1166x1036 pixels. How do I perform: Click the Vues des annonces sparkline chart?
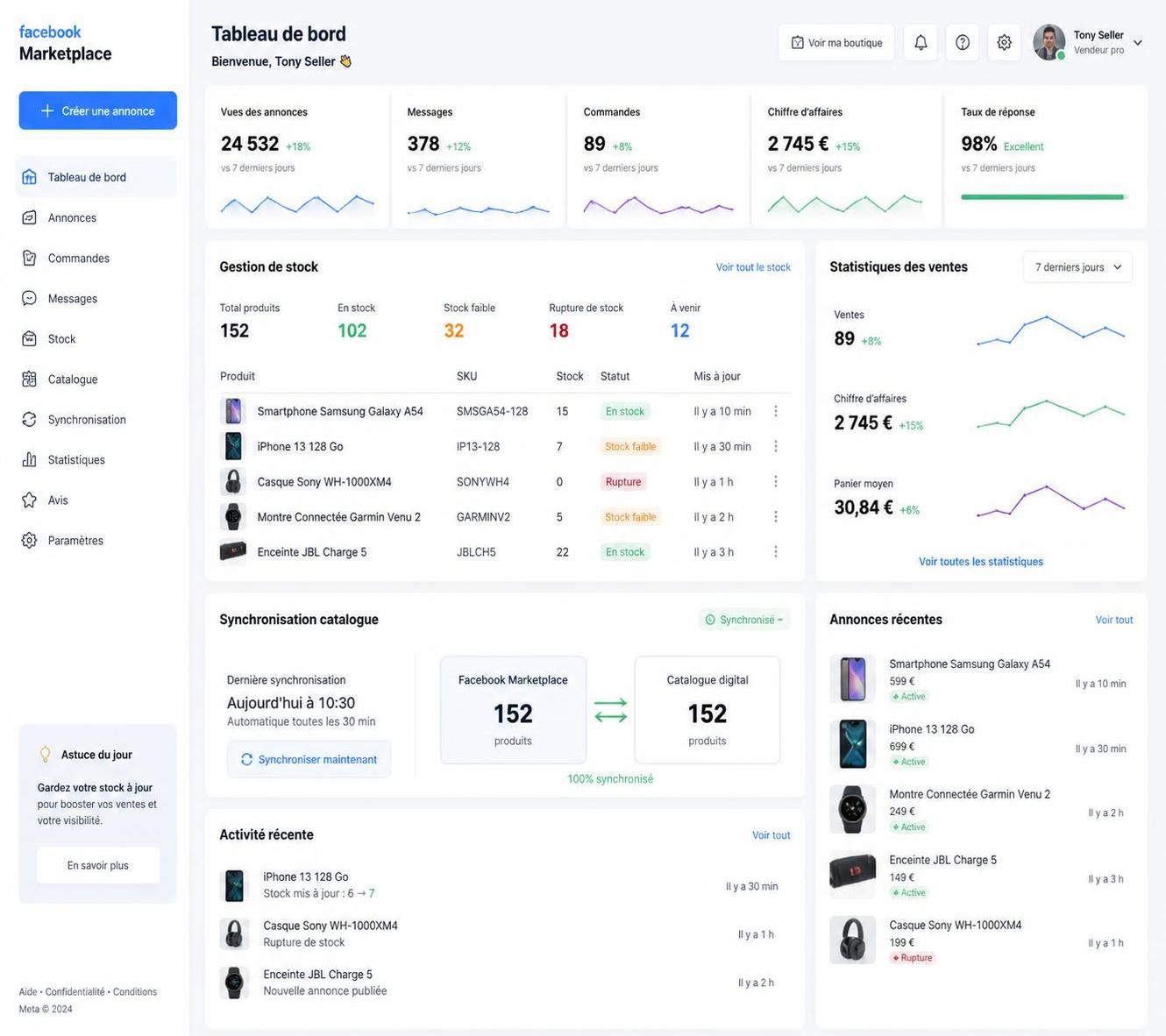[297, 205]
